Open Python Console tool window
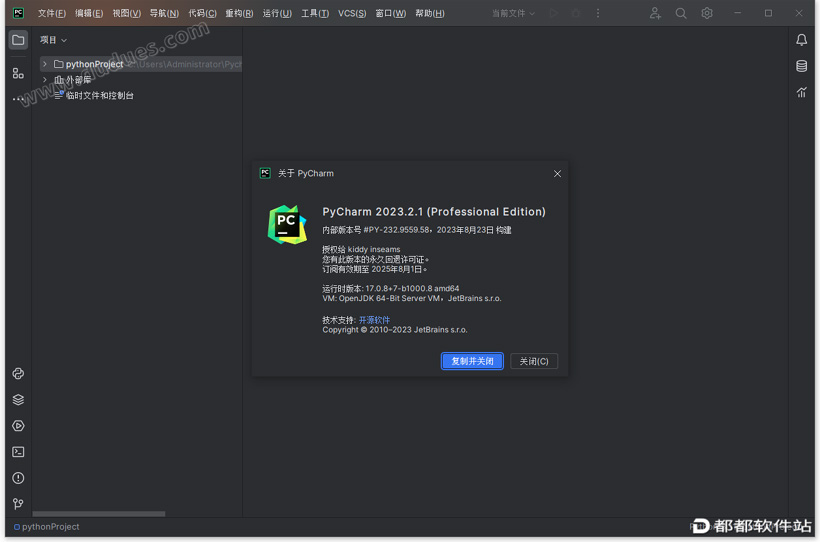The width and height of the screenshot is (820, 542). click(18, 374)
